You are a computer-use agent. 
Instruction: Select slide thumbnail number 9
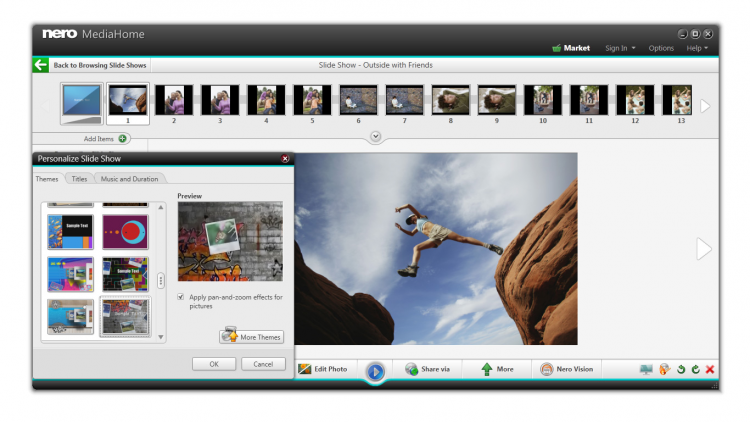click(496, 100)
